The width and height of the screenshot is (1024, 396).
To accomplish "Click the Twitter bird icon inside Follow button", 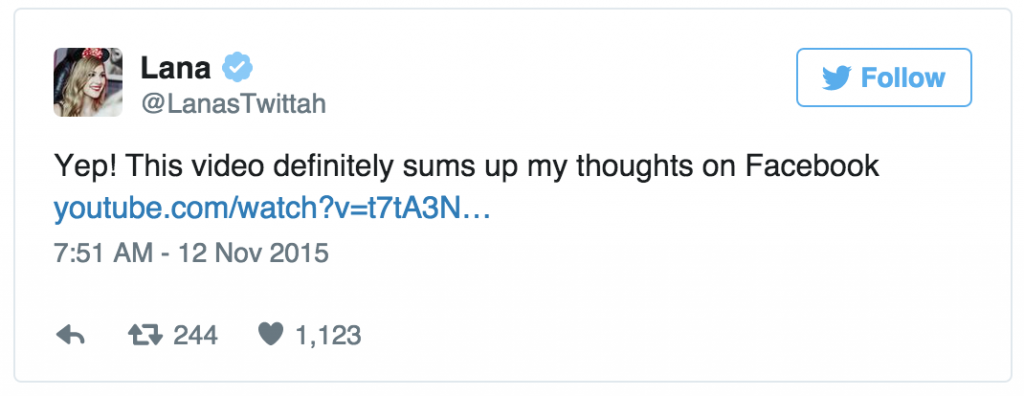I will pyautogui.click(x=836, y=78).
